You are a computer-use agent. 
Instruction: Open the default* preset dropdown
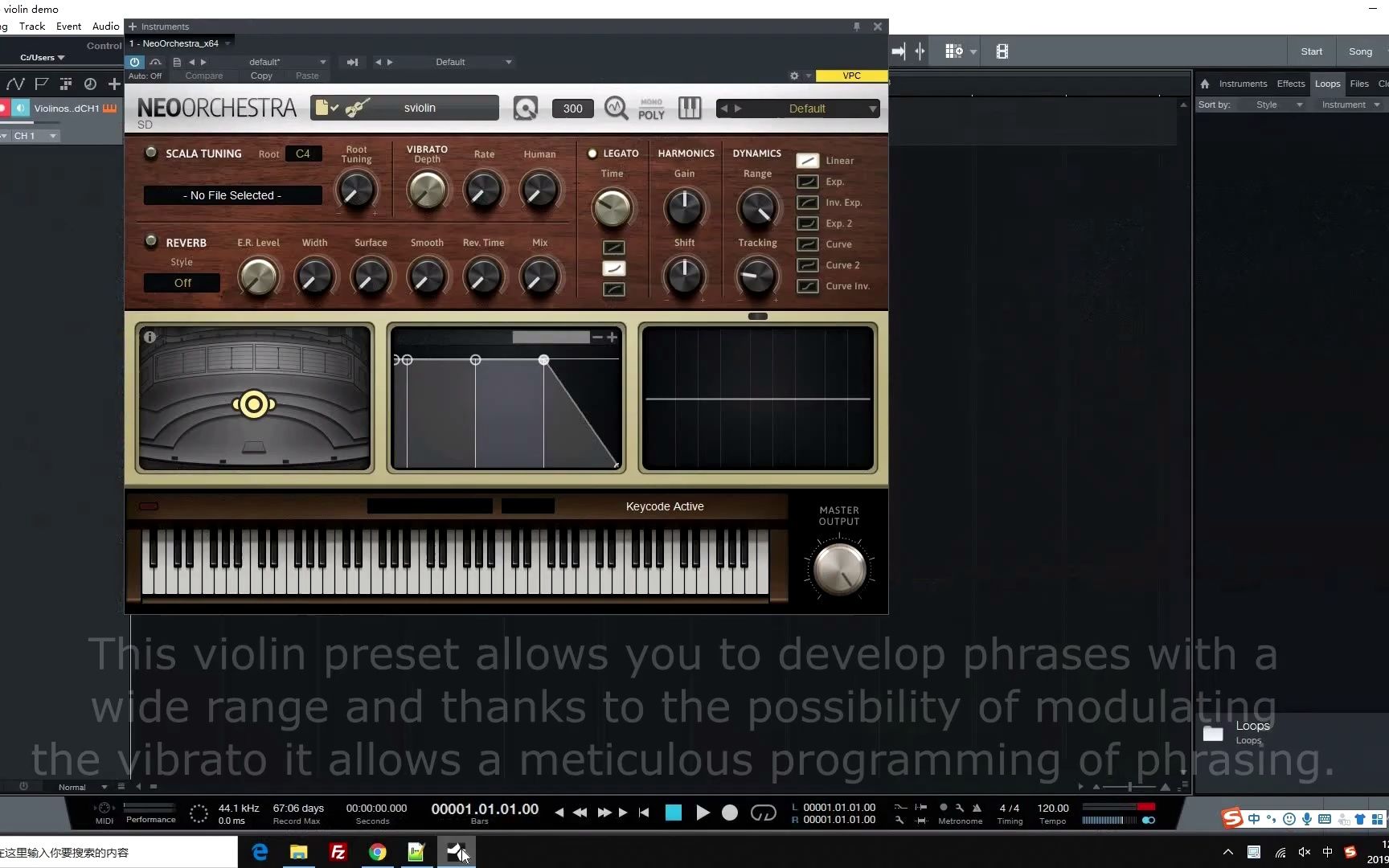(286, 62)
